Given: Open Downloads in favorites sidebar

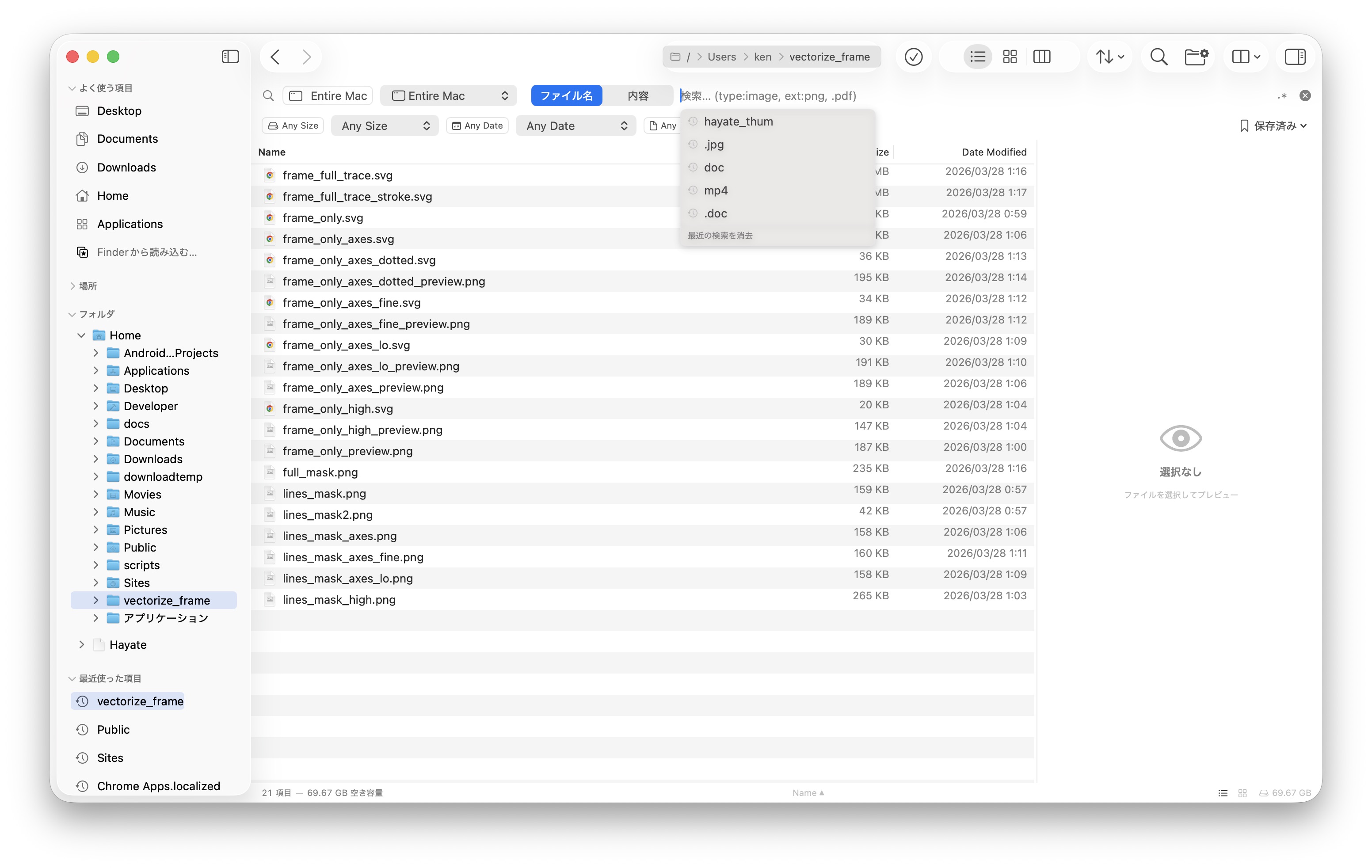Looking at the screenshot, I should tap(154, 167).
